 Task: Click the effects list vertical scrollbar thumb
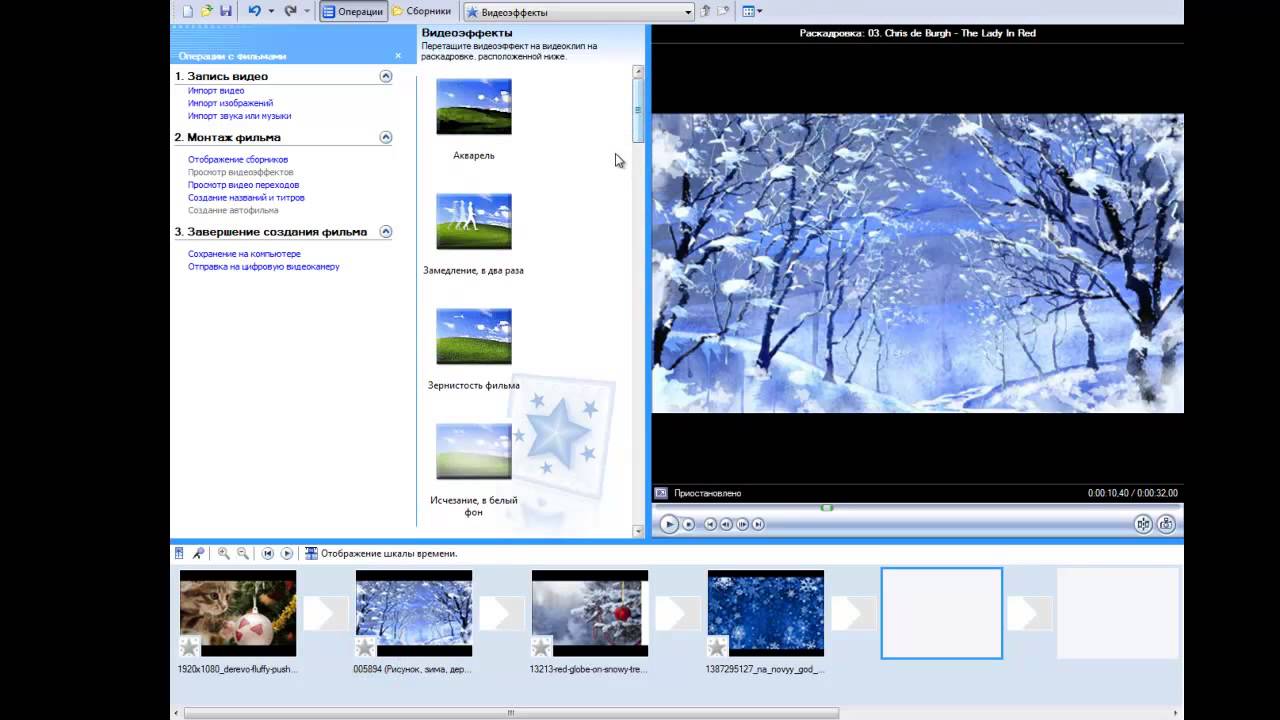[638, 110]
